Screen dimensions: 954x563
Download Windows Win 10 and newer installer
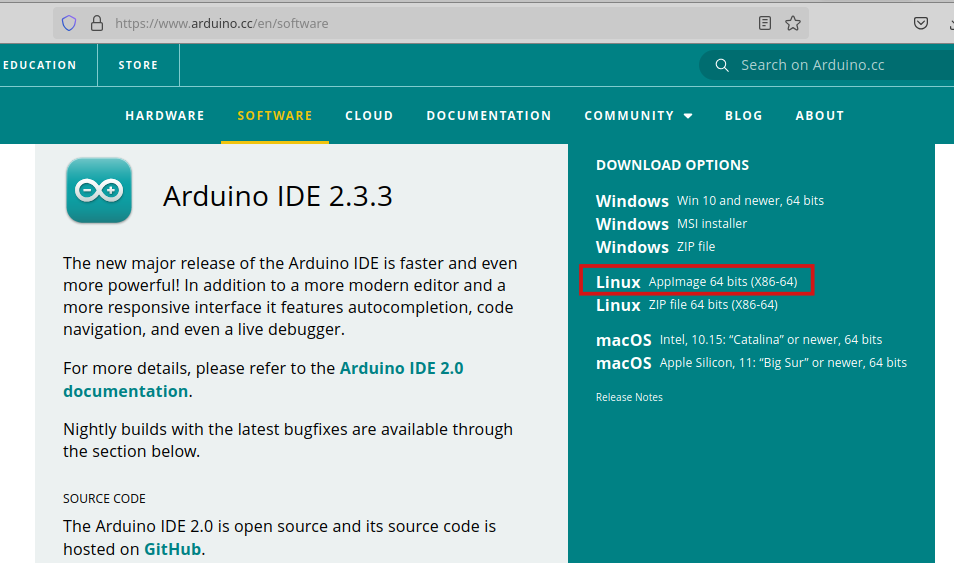(x=709, y=201)
